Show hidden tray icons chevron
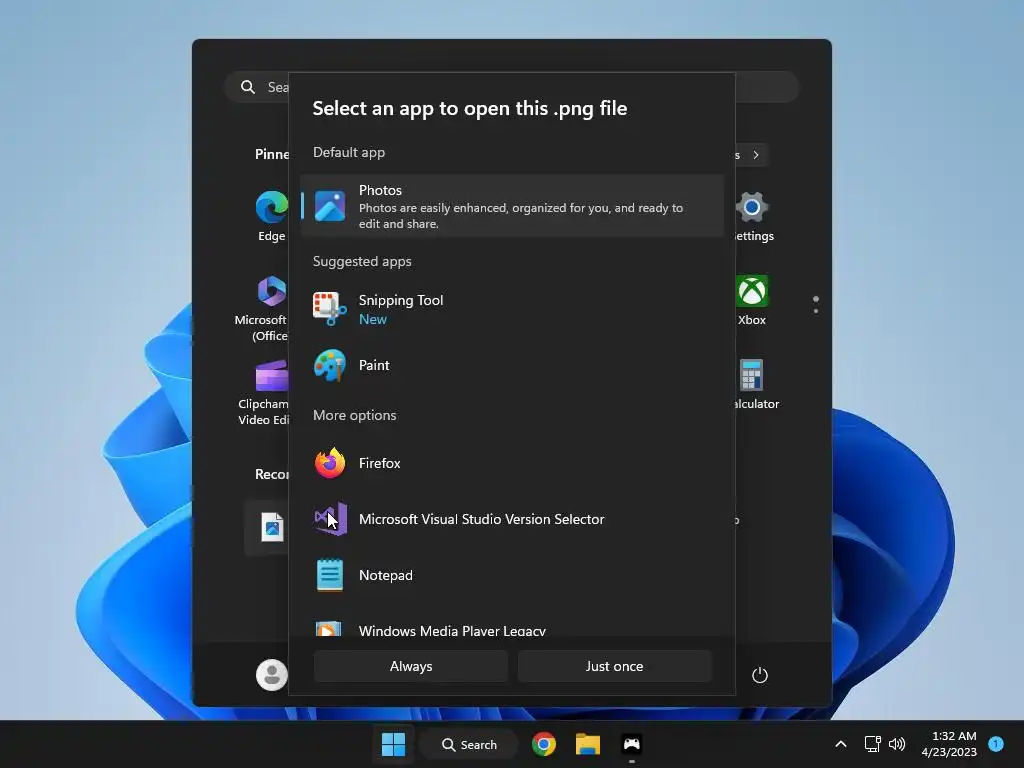This screenshot has width=1024, height=768. 841,744
